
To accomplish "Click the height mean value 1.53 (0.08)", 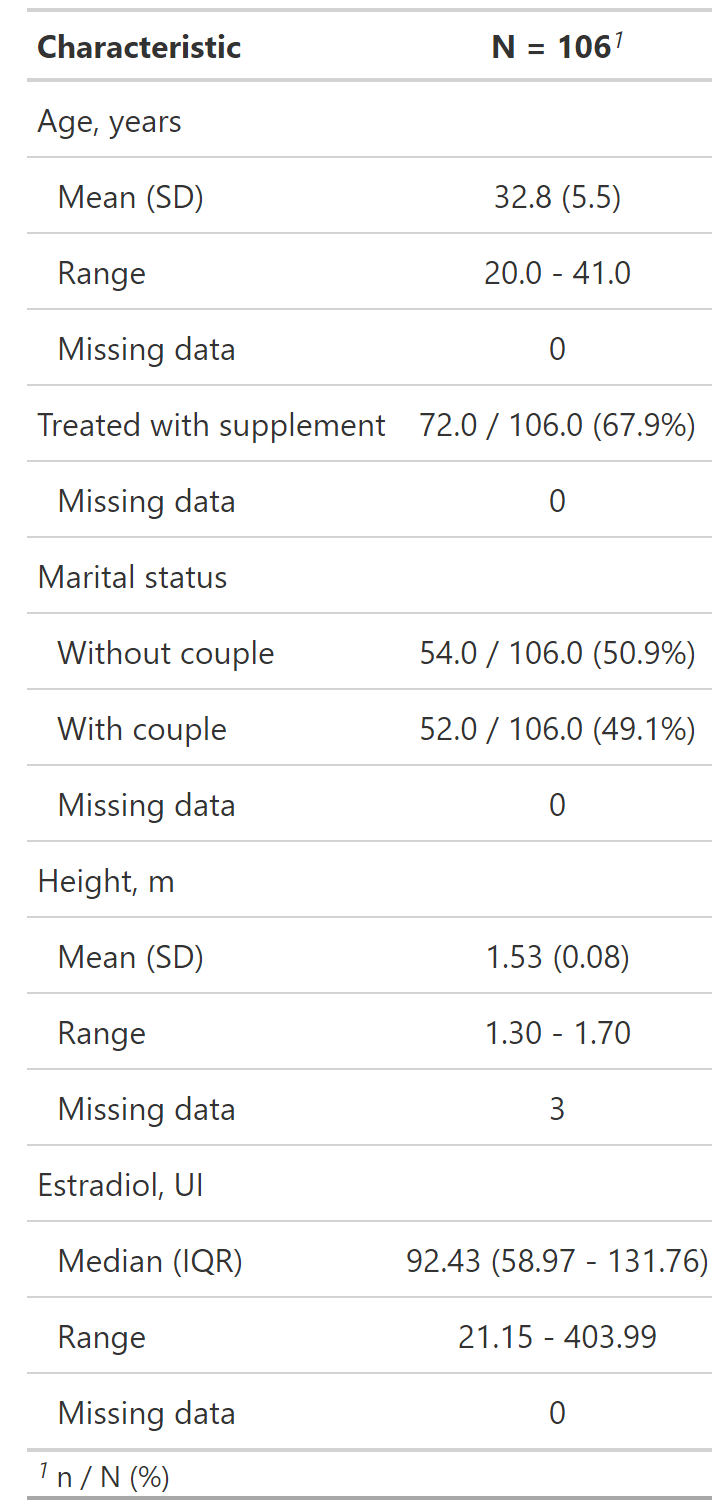I will (557, 958).
